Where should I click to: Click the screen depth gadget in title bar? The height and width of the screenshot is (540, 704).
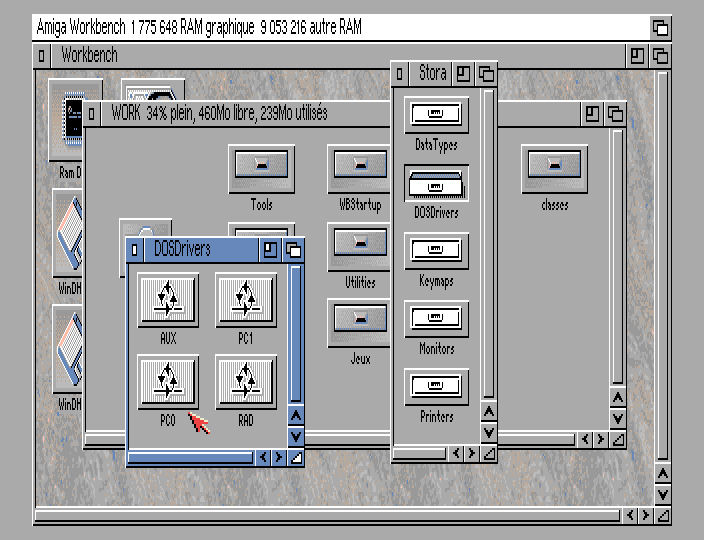point(660,28)
